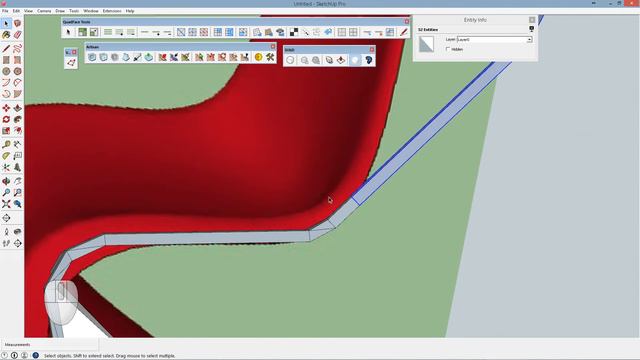Click the Zoom Extents tool
The height and width of the screenshot is (360, 640).
(6, 204)
